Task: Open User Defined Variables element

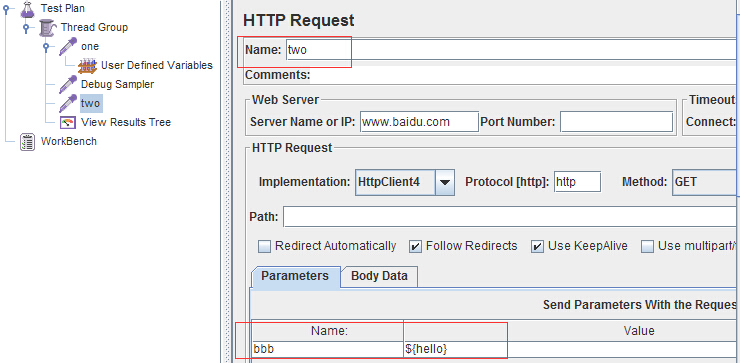Action: 157,65
